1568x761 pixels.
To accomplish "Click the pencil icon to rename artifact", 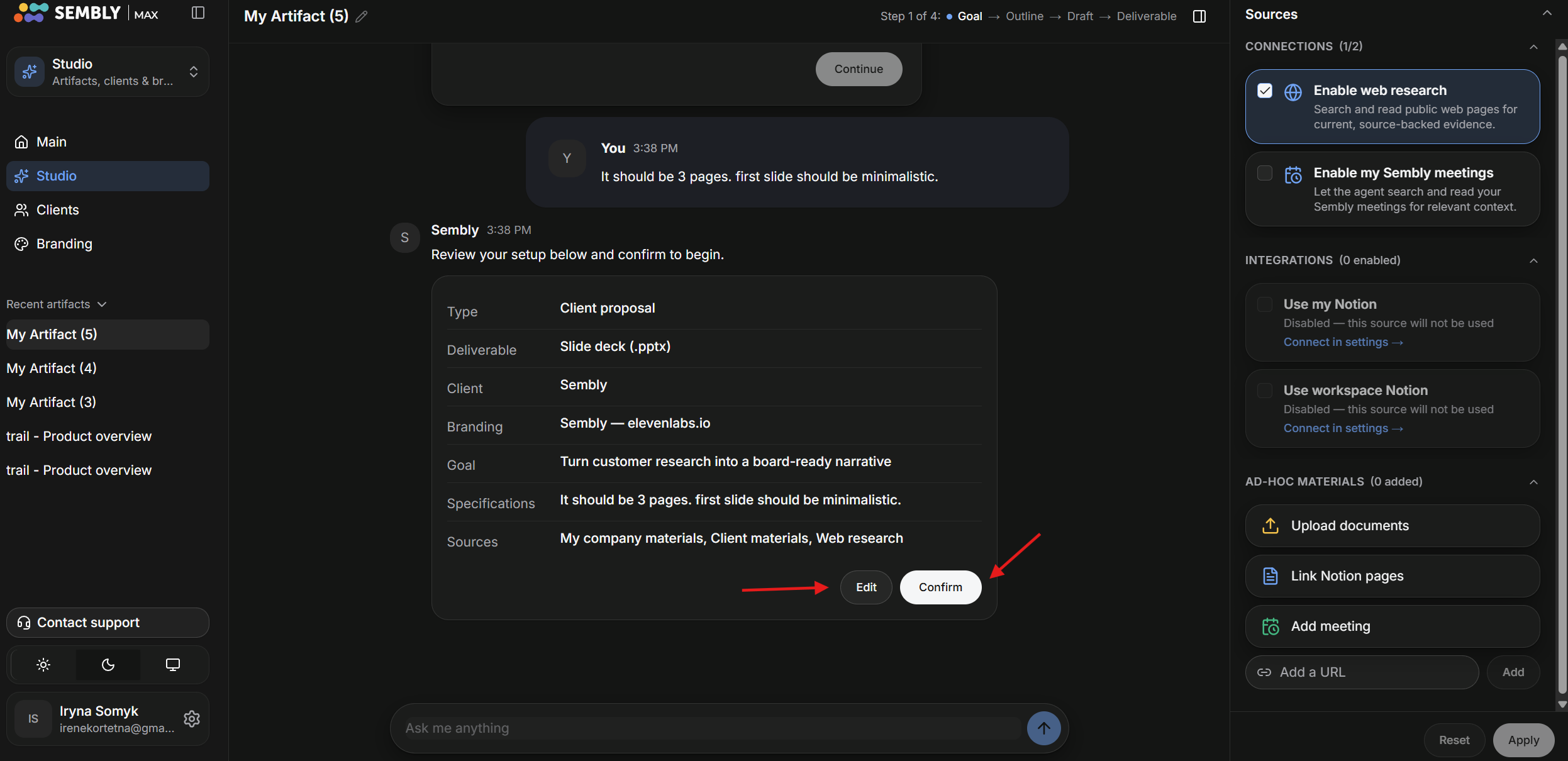I will coord(362,17).
